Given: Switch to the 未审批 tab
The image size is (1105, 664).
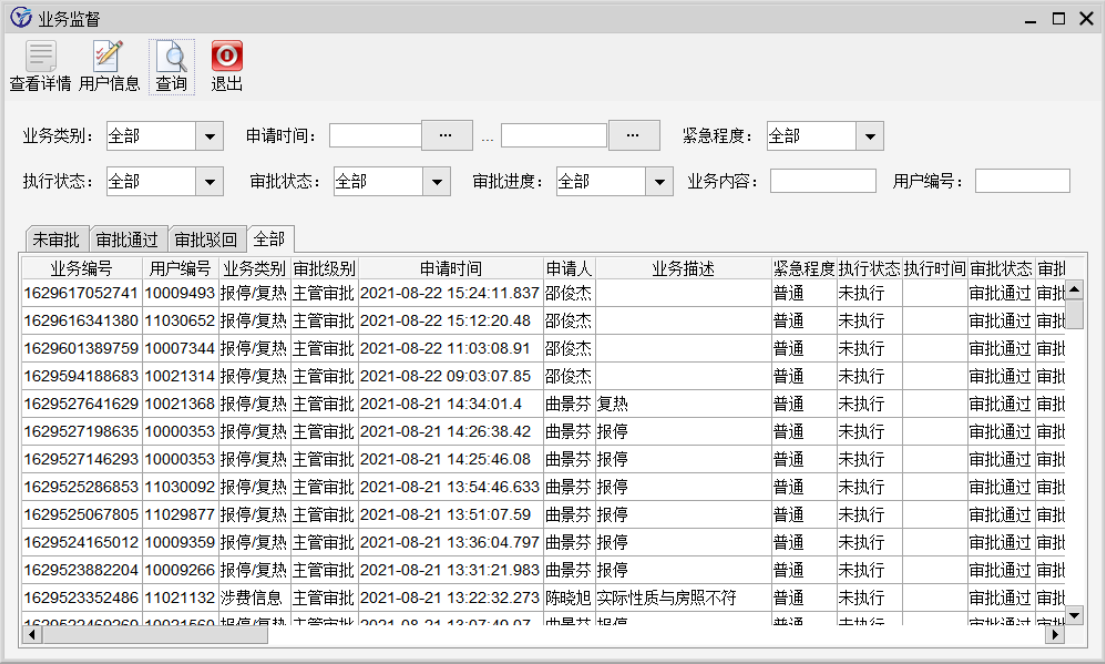Looking at the screenshot, I should 56,240.
